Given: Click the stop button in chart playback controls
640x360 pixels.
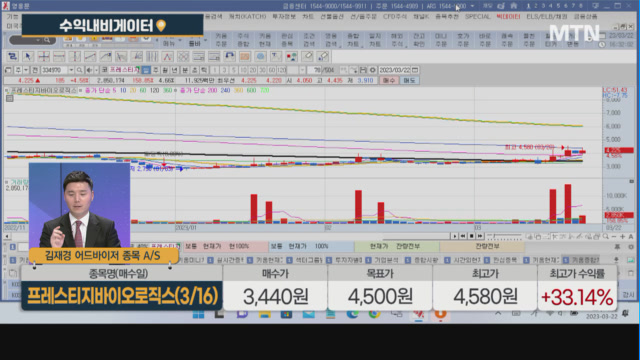Looking at the screenshot, I should coord(471,236).
